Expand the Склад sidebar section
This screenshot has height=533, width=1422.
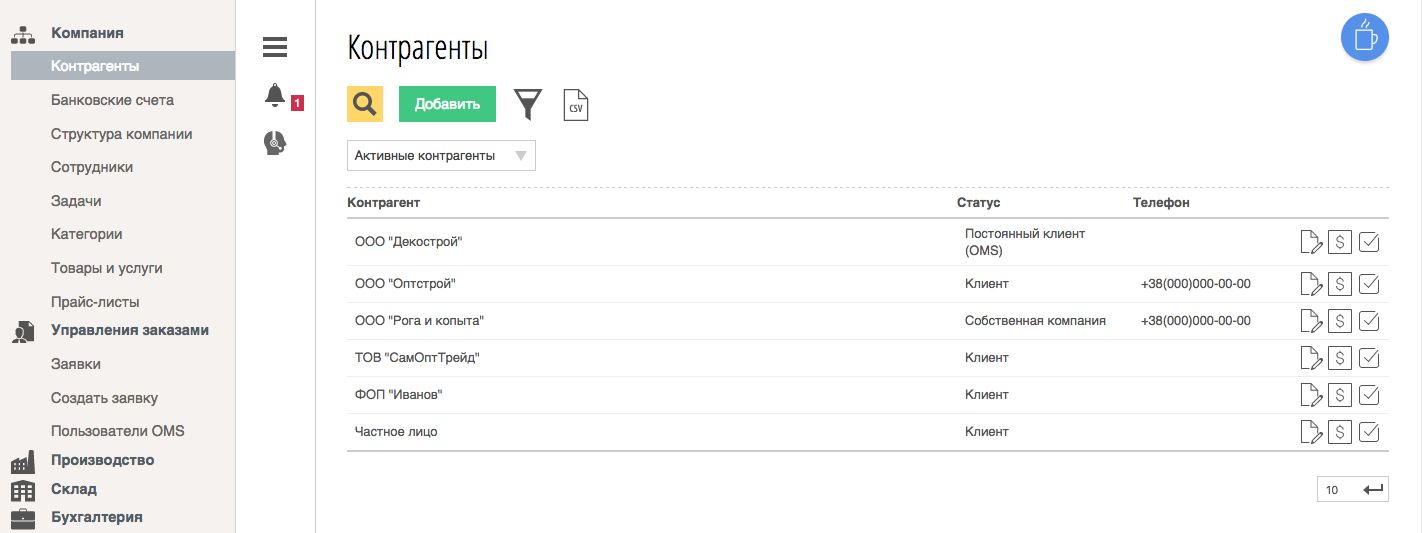coord(73,489)
